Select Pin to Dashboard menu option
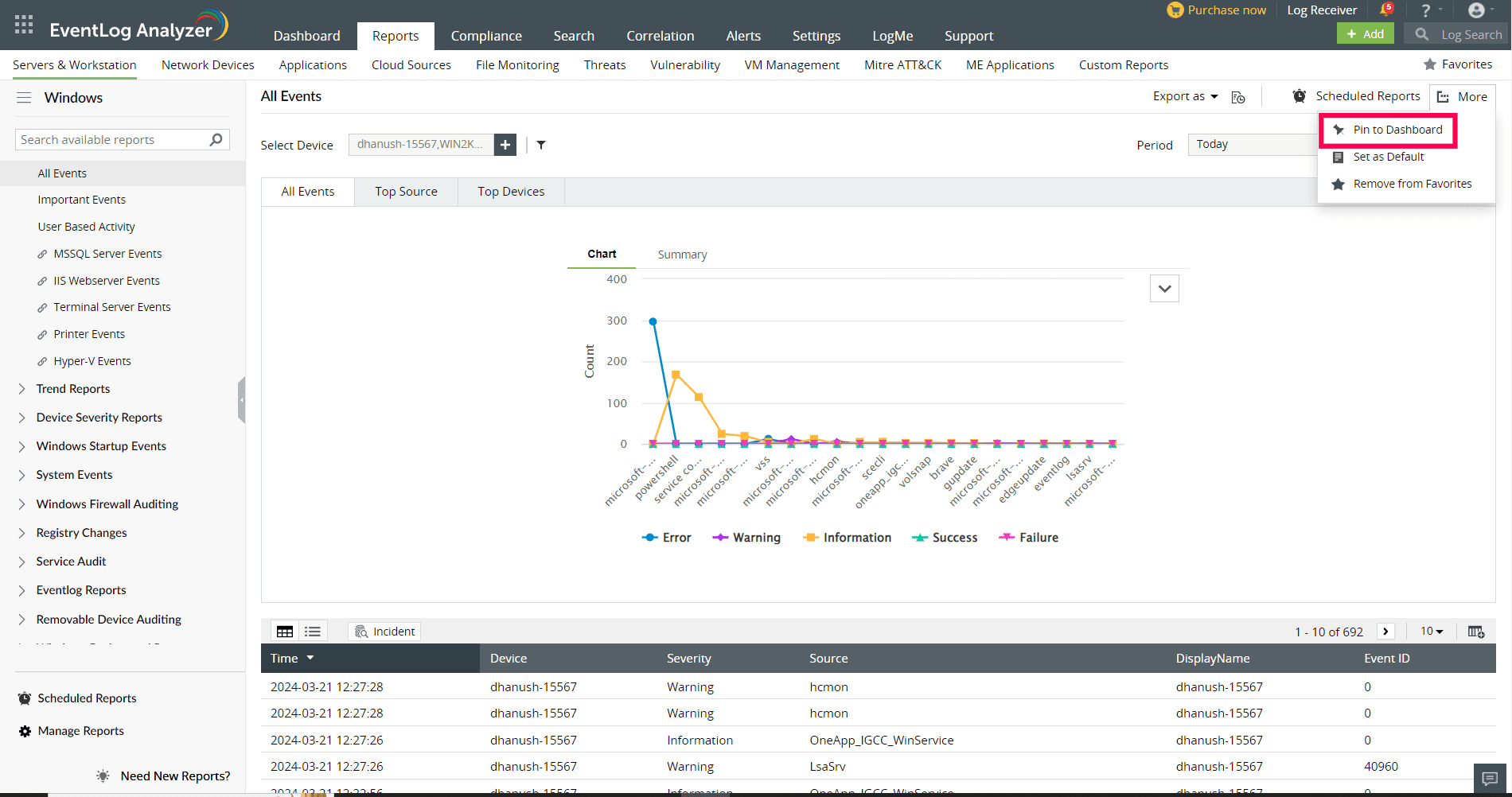Viewport: 1512px width, 797px height. coord(1397,130)
